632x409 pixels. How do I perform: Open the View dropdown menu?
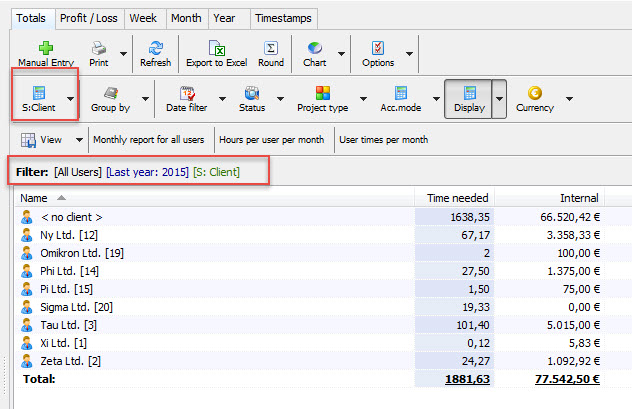click(x=75, y=140)
